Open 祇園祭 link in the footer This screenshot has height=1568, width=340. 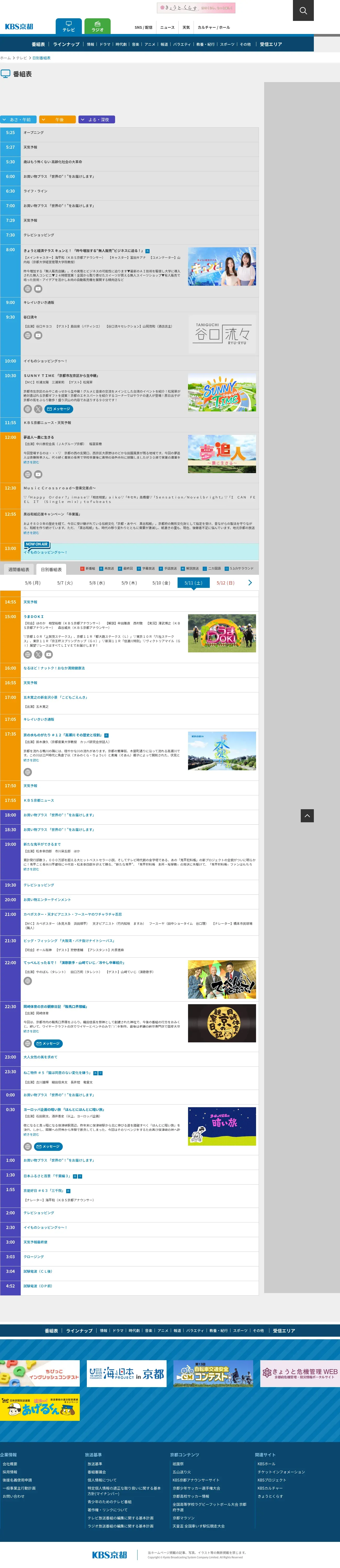[x=178, y=1464]
